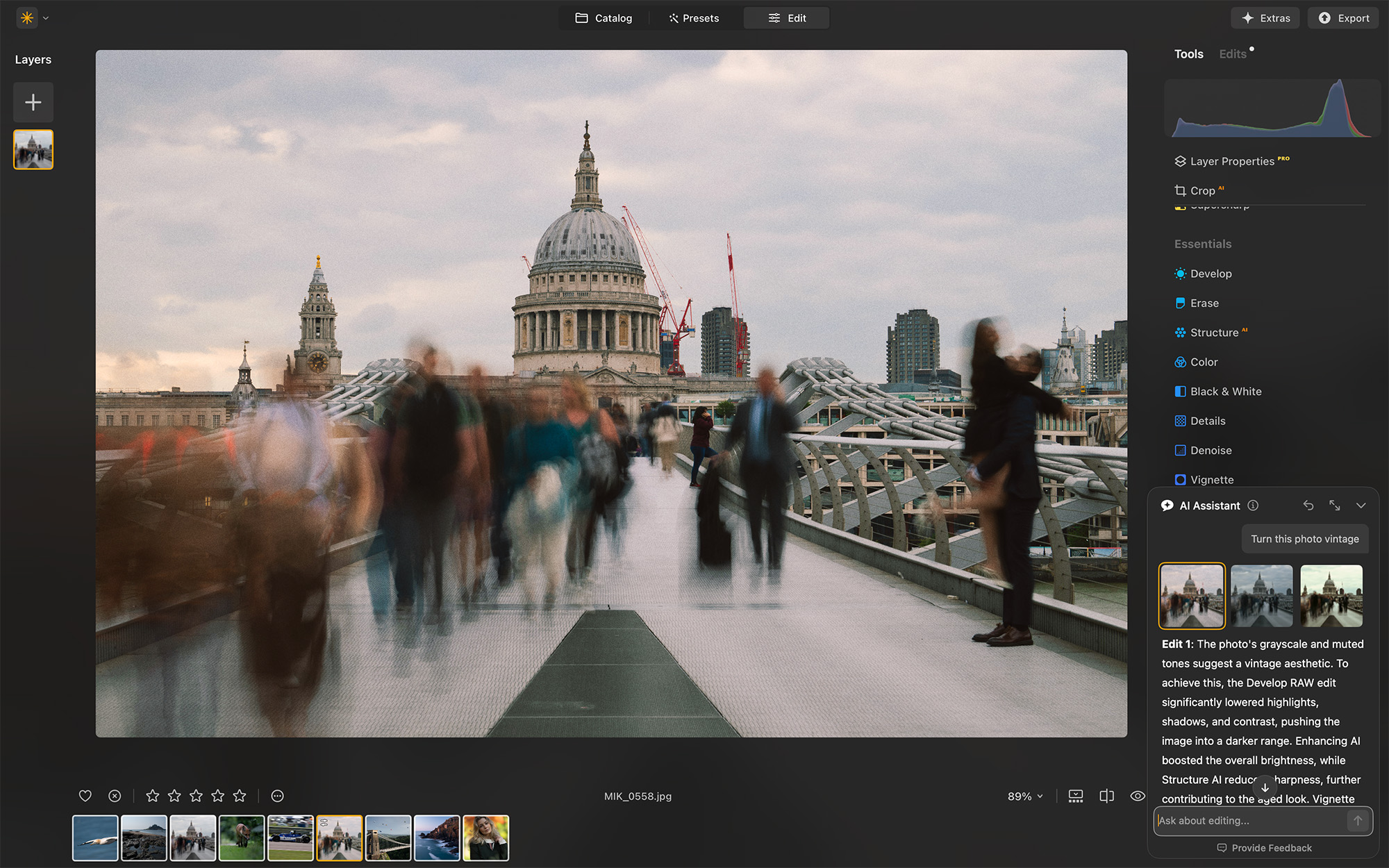Give the photo a three-star rating
Screen dimensions: 1389x868
click(x=196, y=796)
